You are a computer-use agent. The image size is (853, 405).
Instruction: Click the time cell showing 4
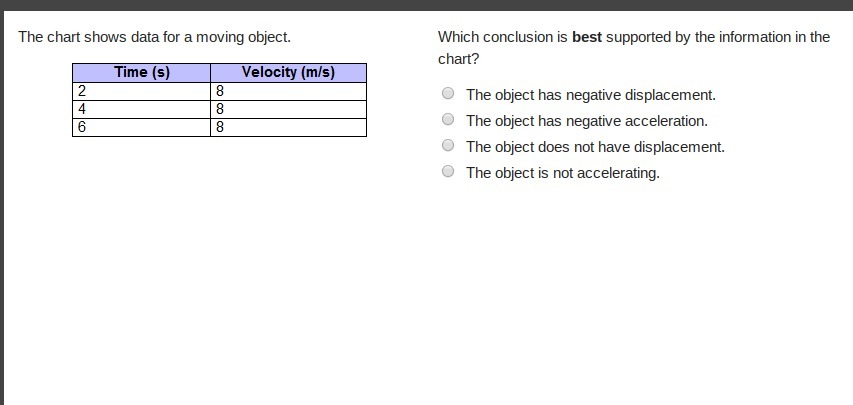(x=141, y=109)
